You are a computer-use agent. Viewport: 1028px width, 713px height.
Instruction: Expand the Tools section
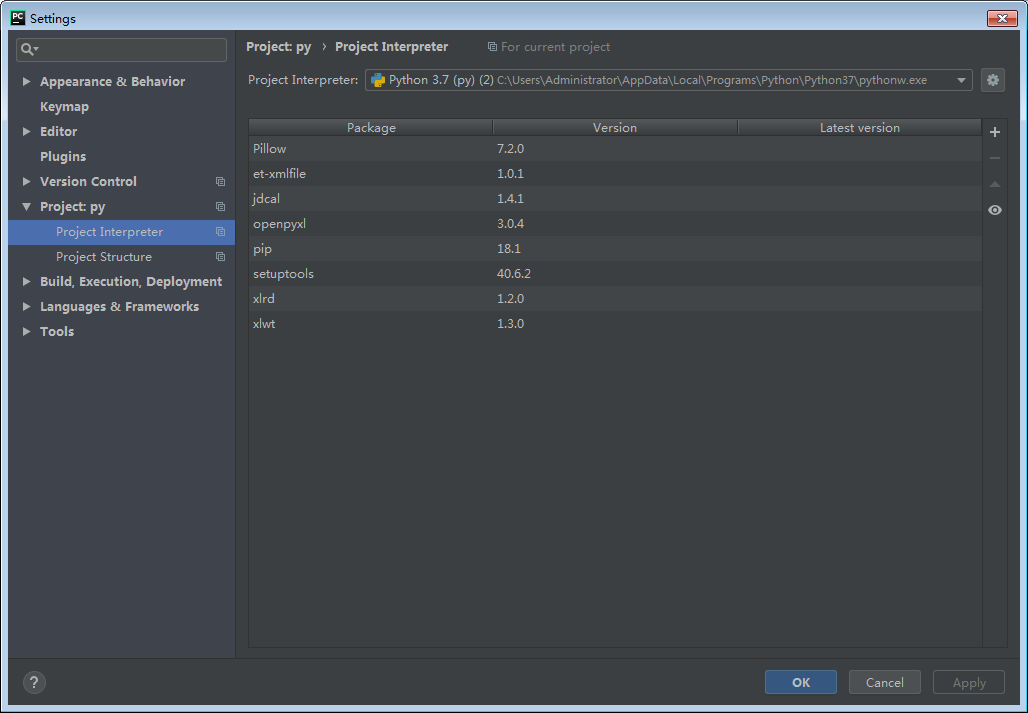click(26, 331)
